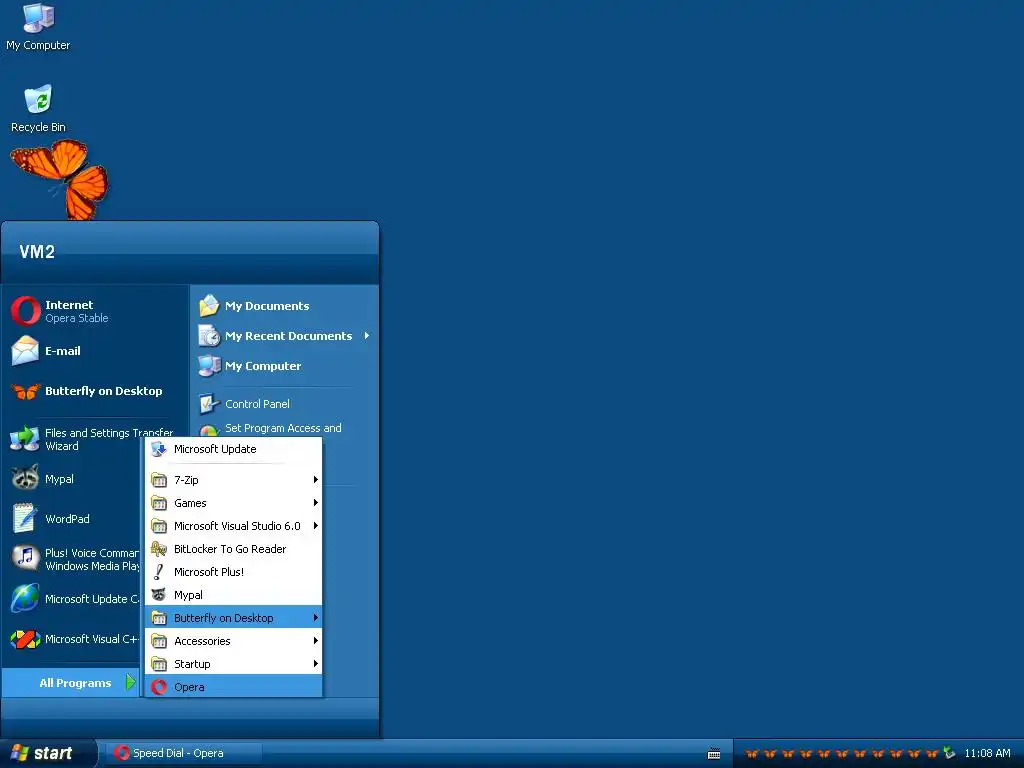Open Mypal raccoon icon in recent programs list
This screenshot has height=768, width=1024.
25,479
